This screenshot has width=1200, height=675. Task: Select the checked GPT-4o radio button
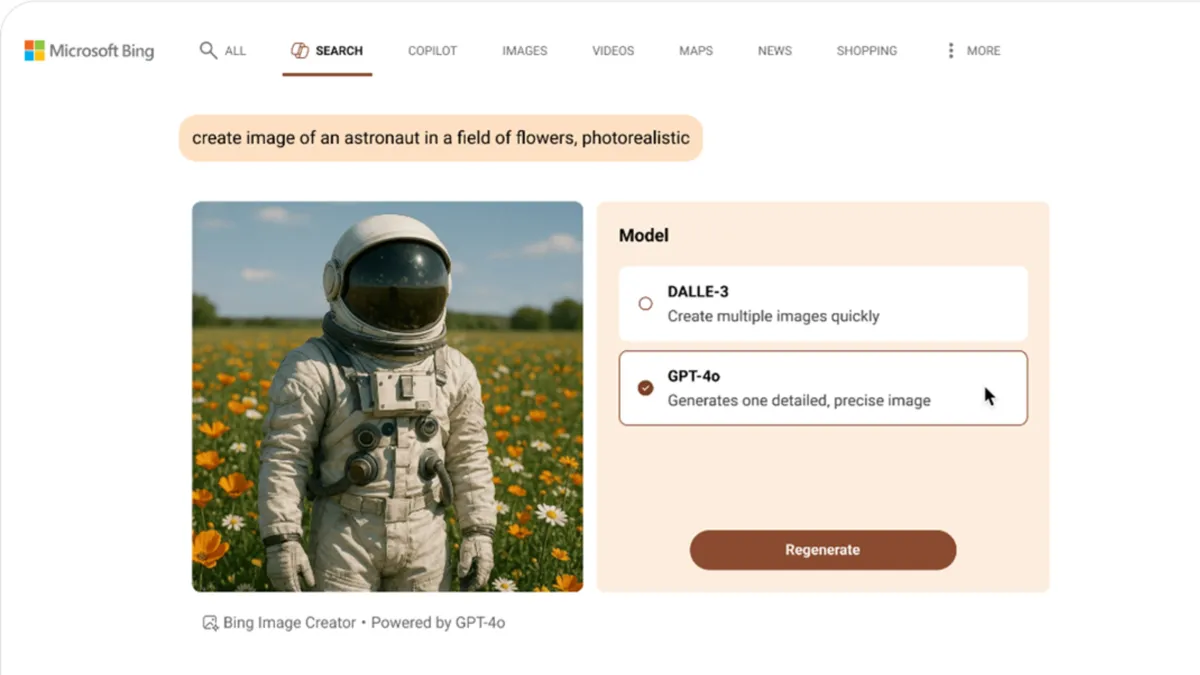point(645,388)
